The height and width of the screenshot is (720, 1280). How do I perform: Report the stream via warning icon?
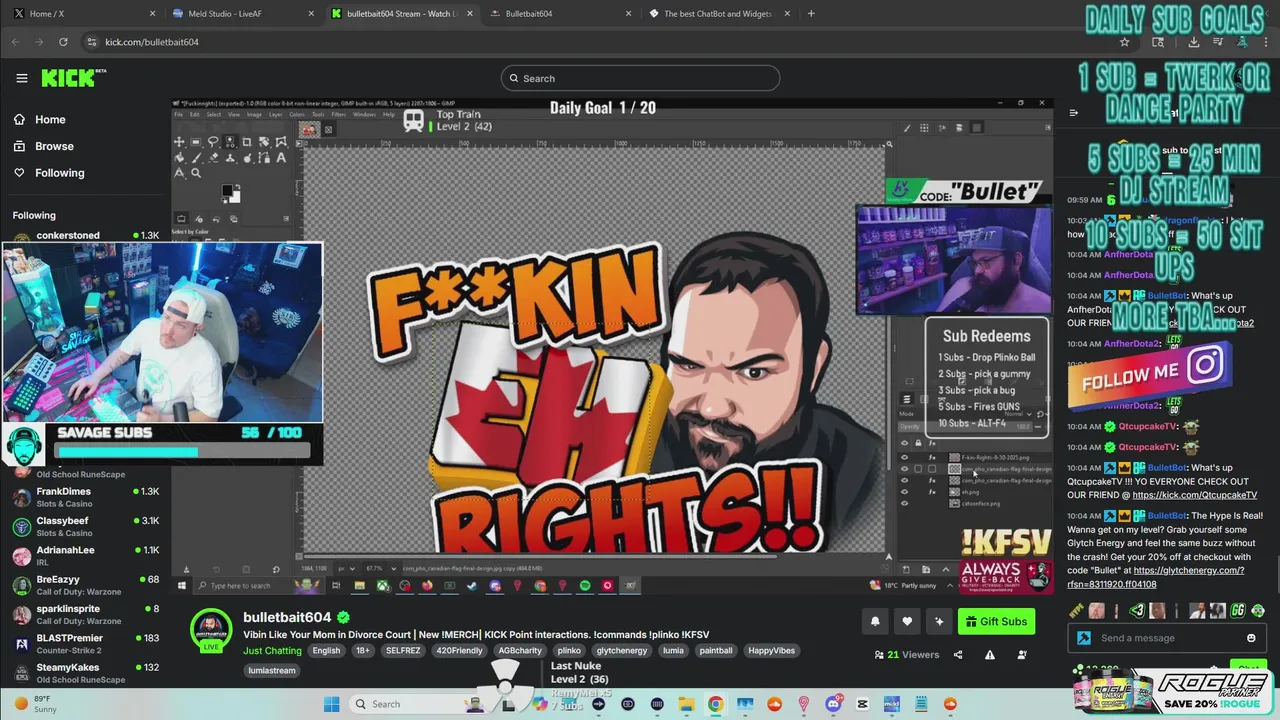[990, 655]
